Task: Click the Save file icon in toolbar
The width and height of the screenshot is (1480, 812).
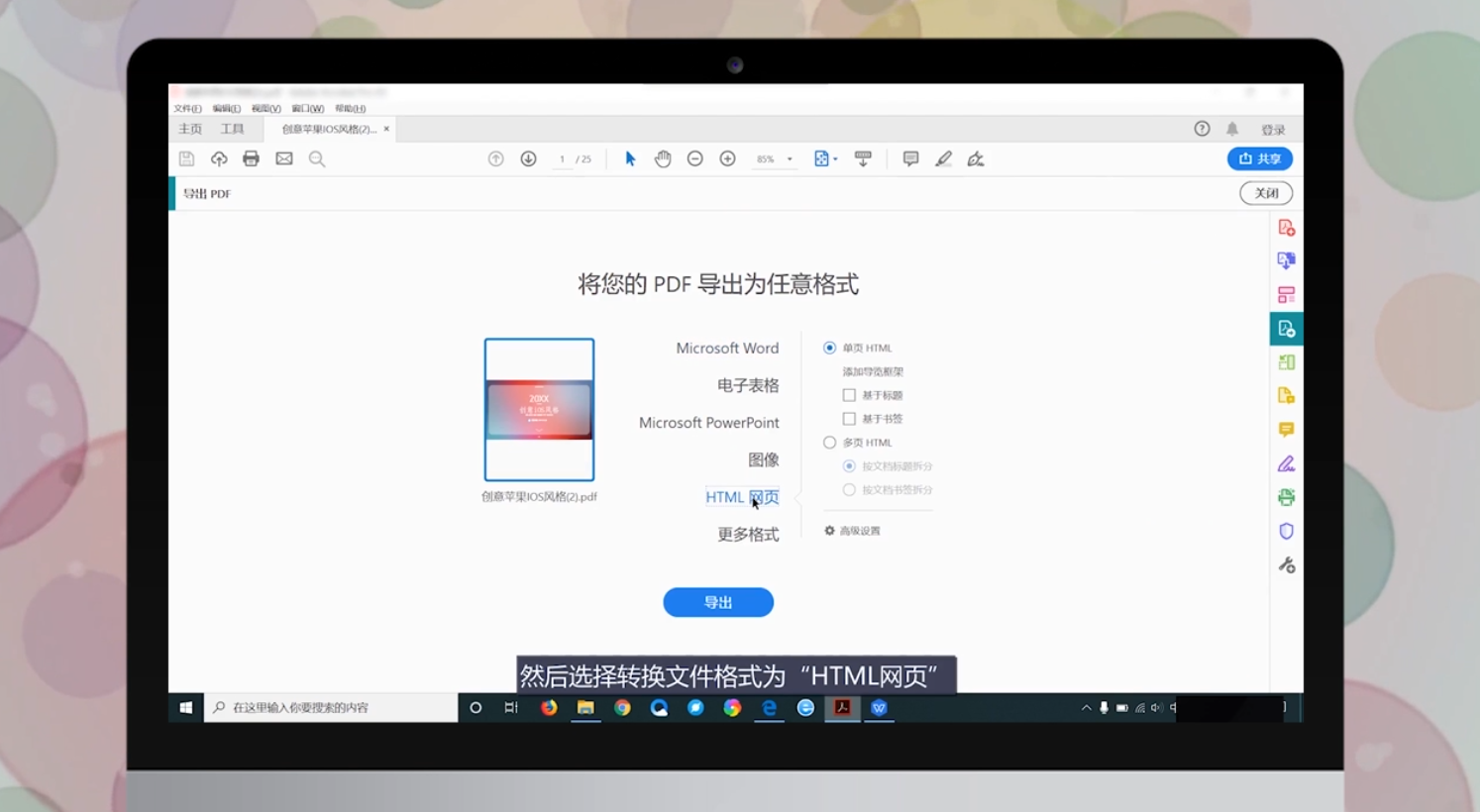Action: point(186,158)
